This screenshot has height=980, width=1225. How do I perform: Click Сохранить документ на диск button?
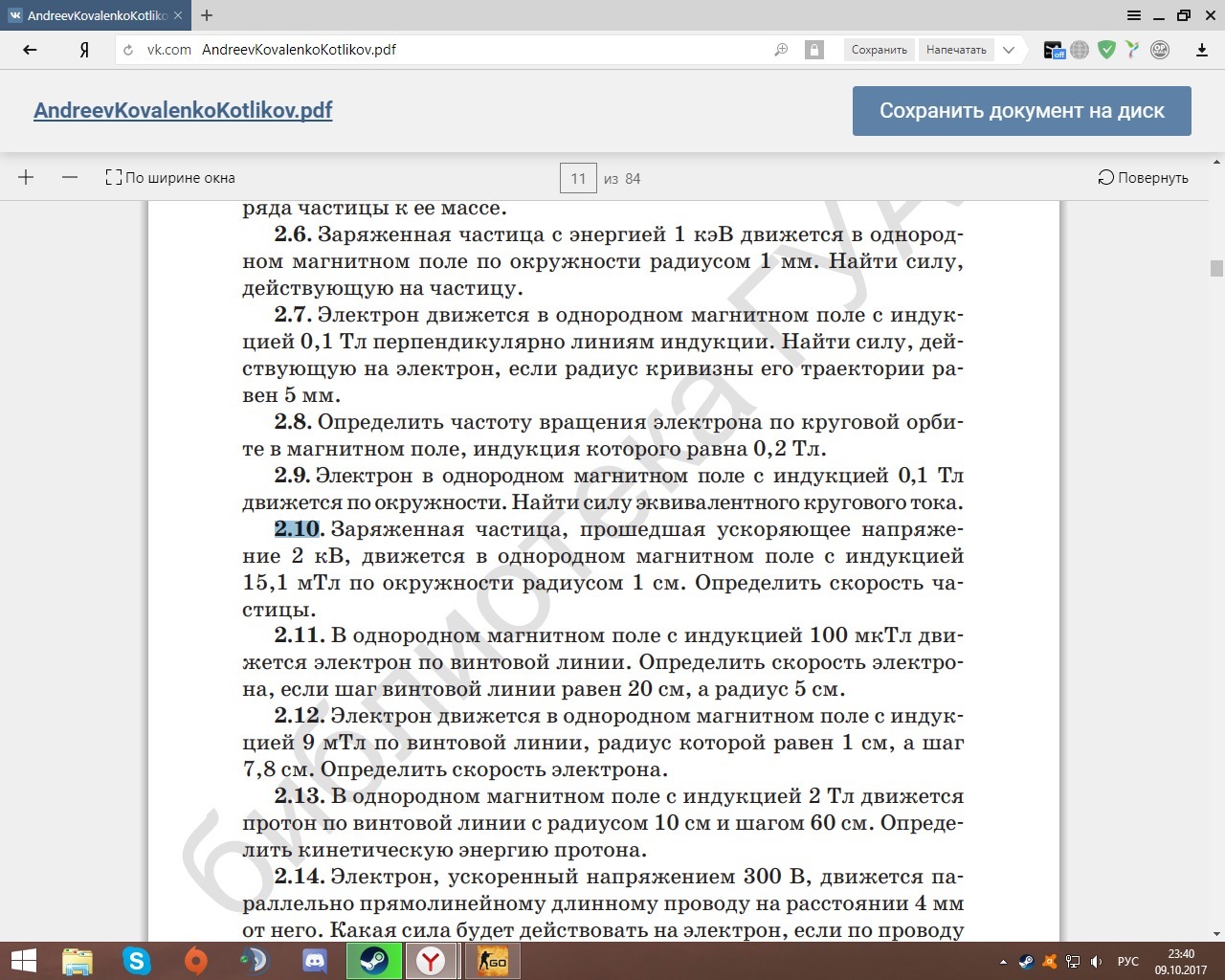(x=1022, y=111)
